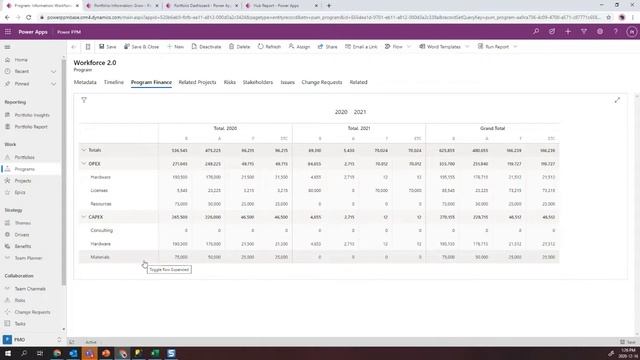The image size is (640, 360).
Task: Click the Windows Start button
Action: 8,353
